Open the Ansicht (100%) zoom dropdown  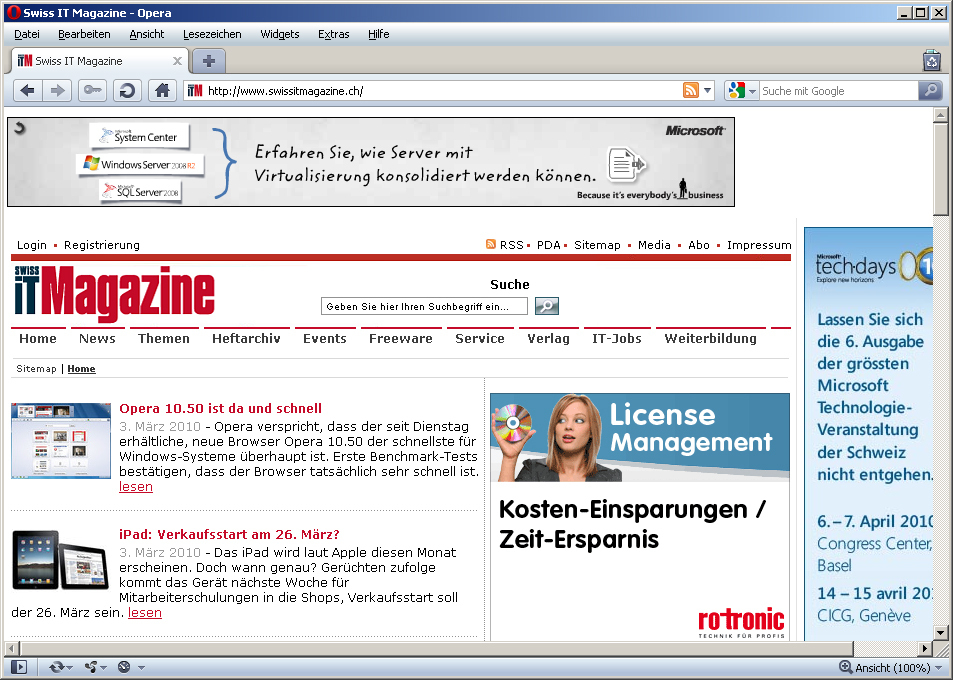pyautogui.click(x=937, y=668)
